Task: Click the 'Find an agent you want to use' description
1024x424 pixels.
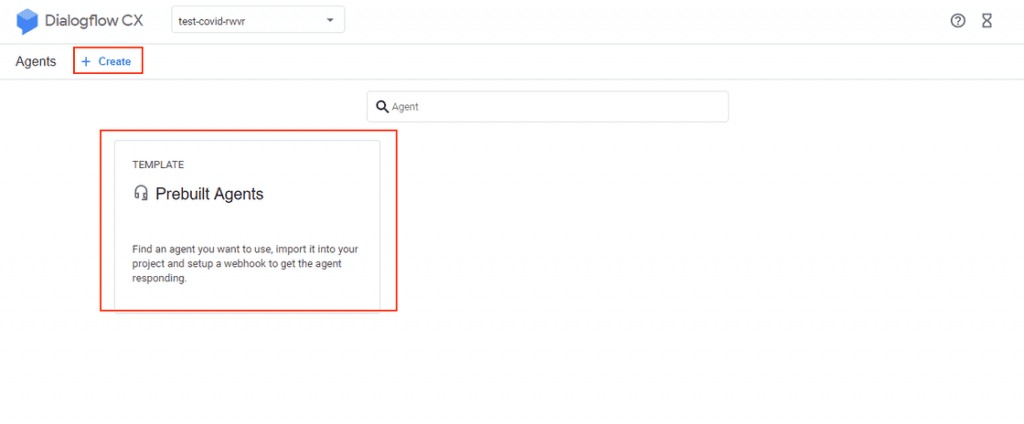Action: pos(245,263)
